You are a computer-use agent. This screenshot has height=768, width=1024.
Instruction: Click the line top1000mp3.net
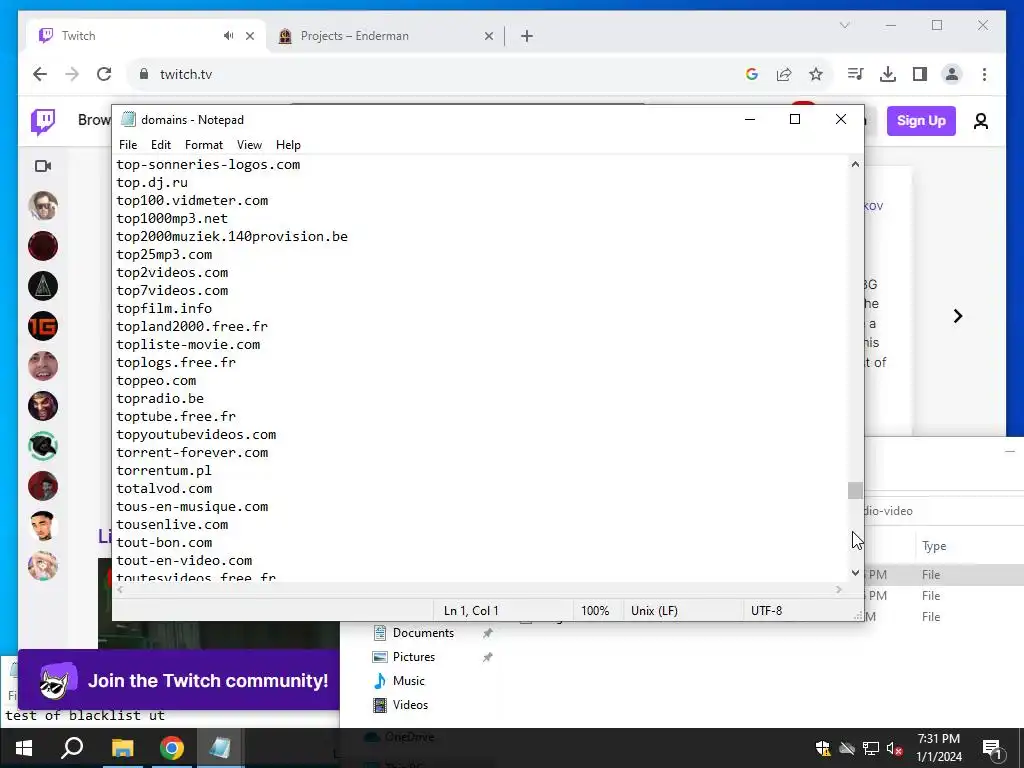click(172, 219)
